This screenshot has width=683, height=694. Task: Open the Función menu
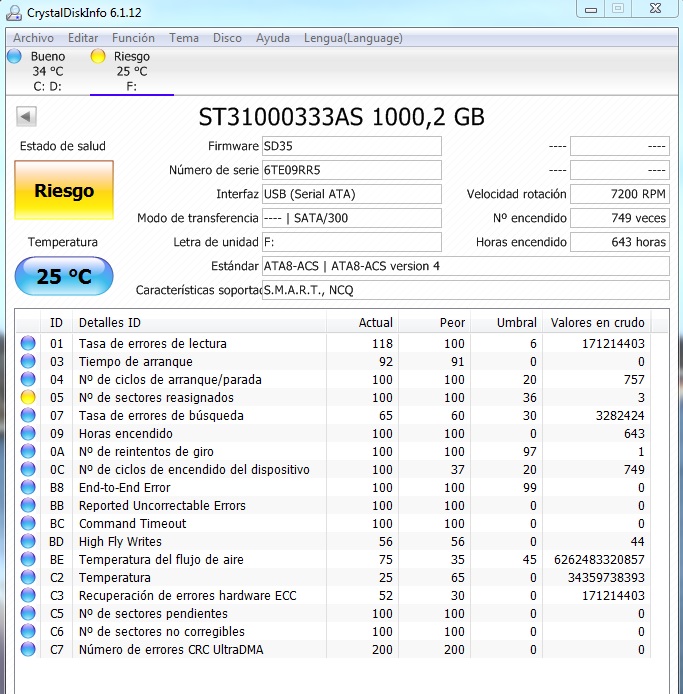pyautogui.click(x=133, y=38)
